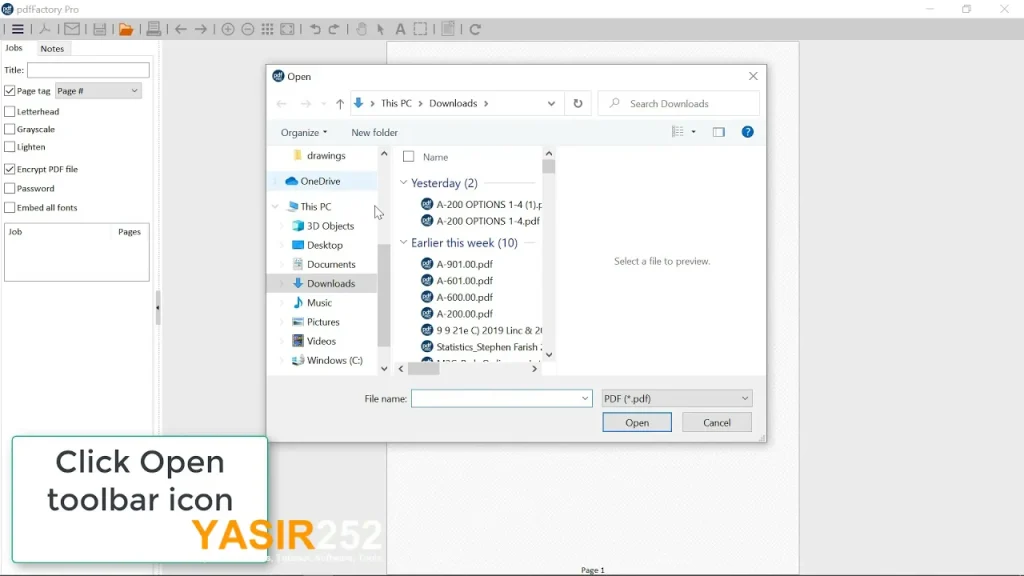Switch to the Jobs tab
The height and width of the screenshot is (576, 1024).
click(14, 48)
